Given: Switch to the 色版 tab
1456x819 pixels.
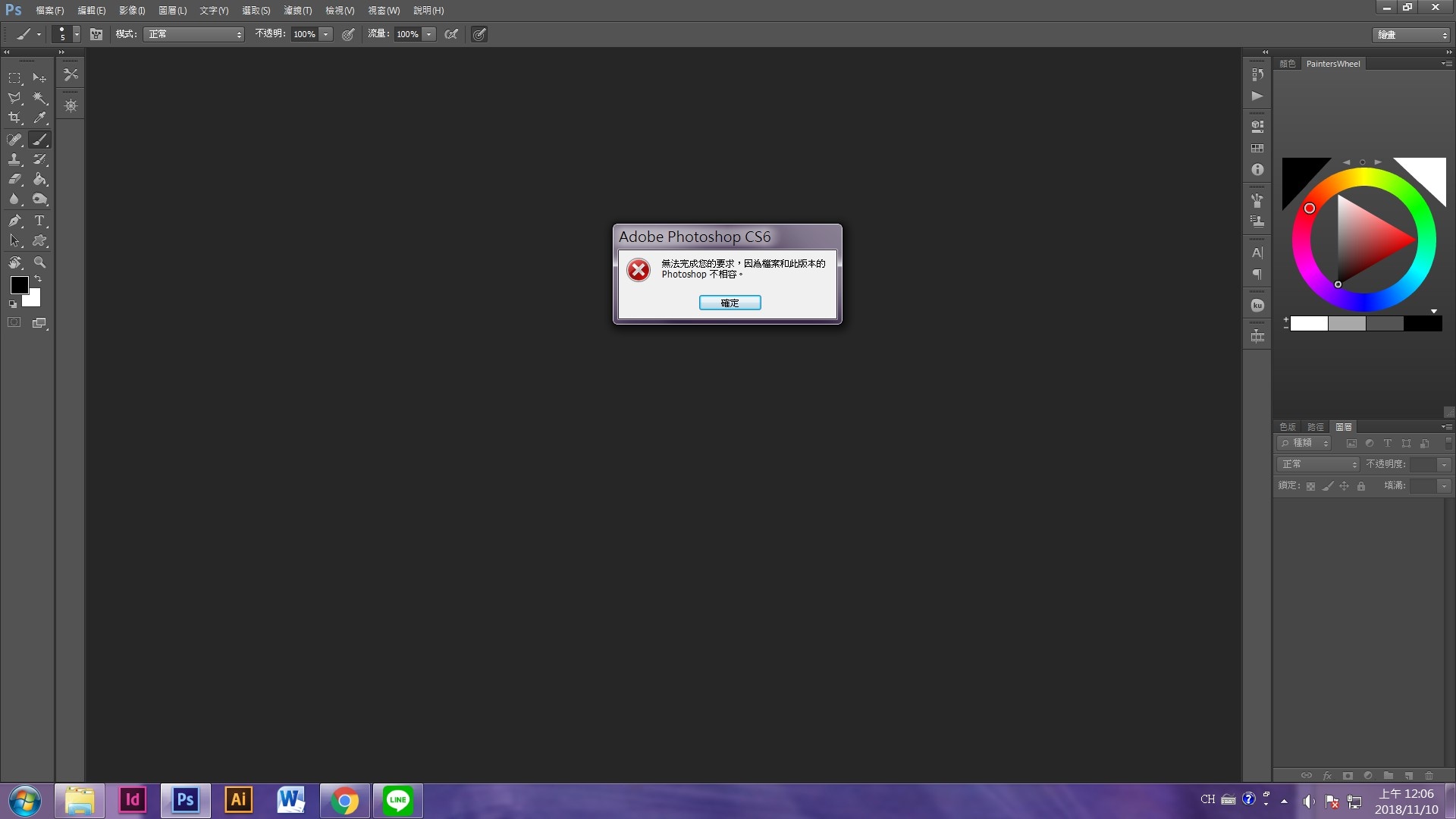Looking at the screenshot, I should pyautogui.click(x=1288, y=427).
